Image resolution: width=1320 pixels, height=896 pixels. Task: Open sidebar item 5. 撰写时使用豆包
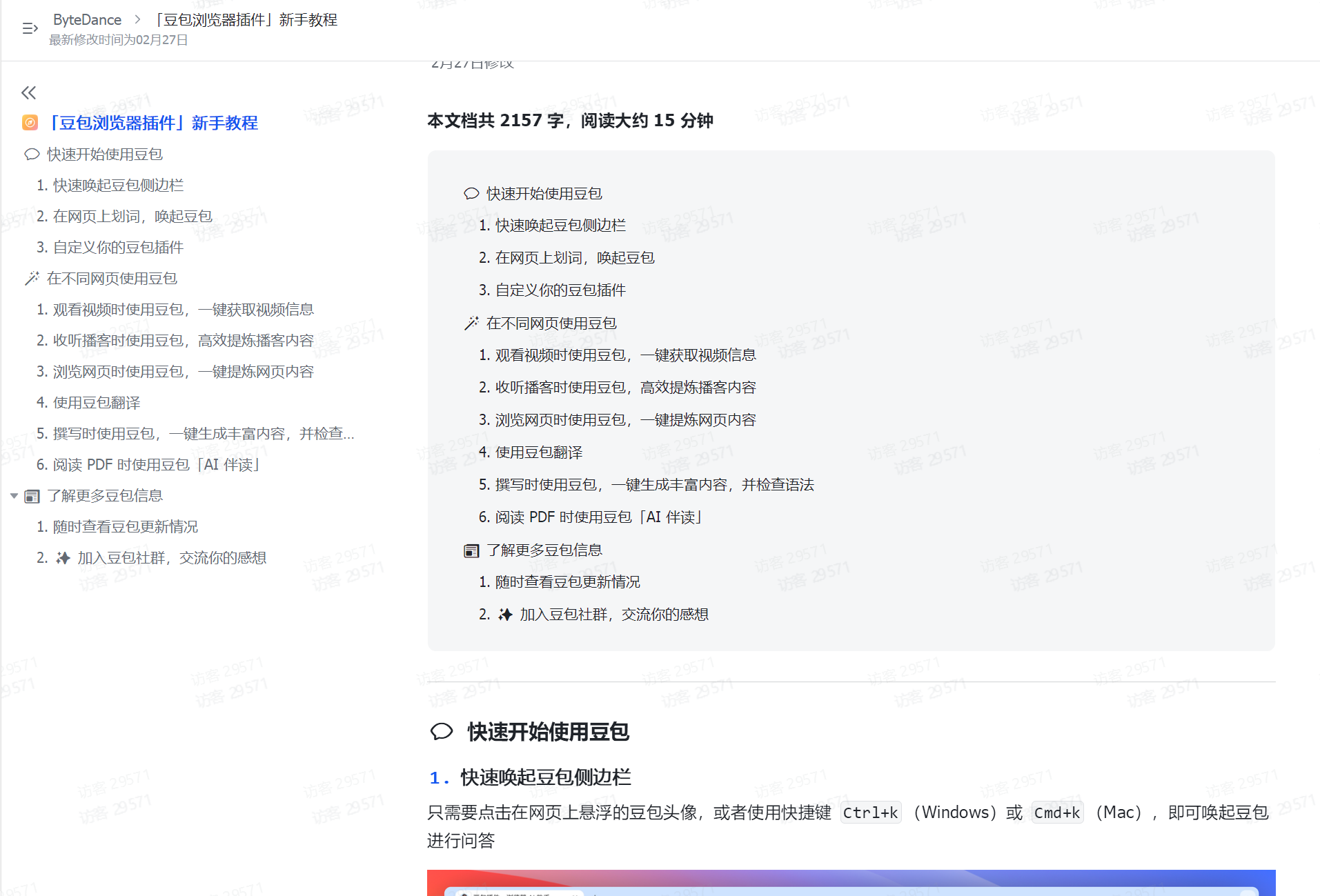196,433
